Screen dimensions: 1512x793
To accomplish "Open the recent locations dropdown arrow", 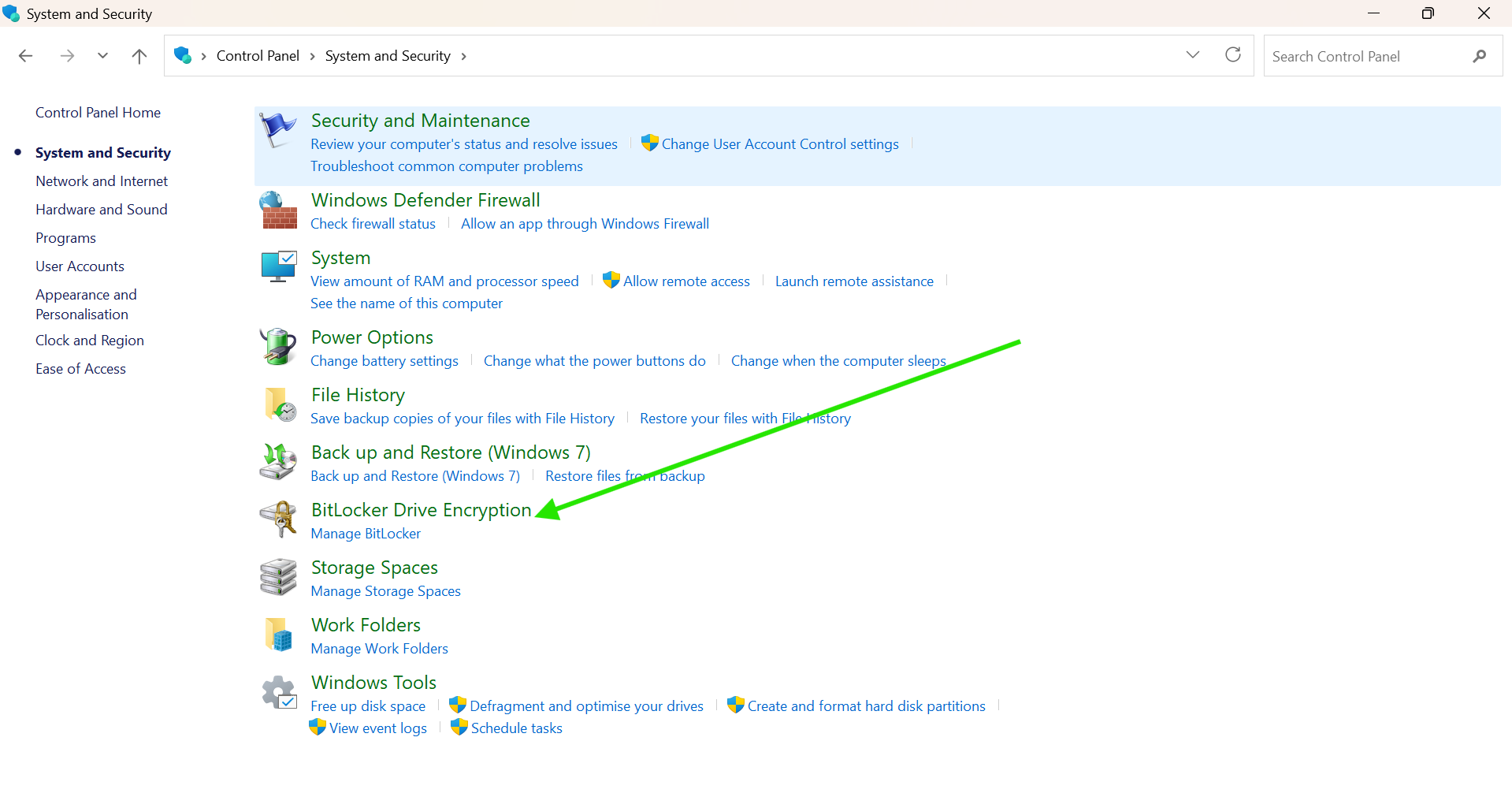I will click(102, 55).
